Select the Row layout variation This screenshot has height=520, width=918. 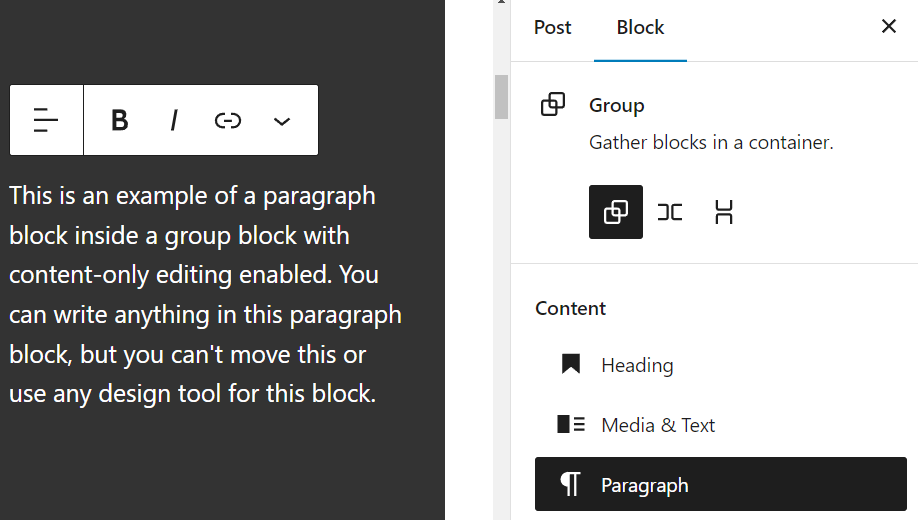(670, 212)
